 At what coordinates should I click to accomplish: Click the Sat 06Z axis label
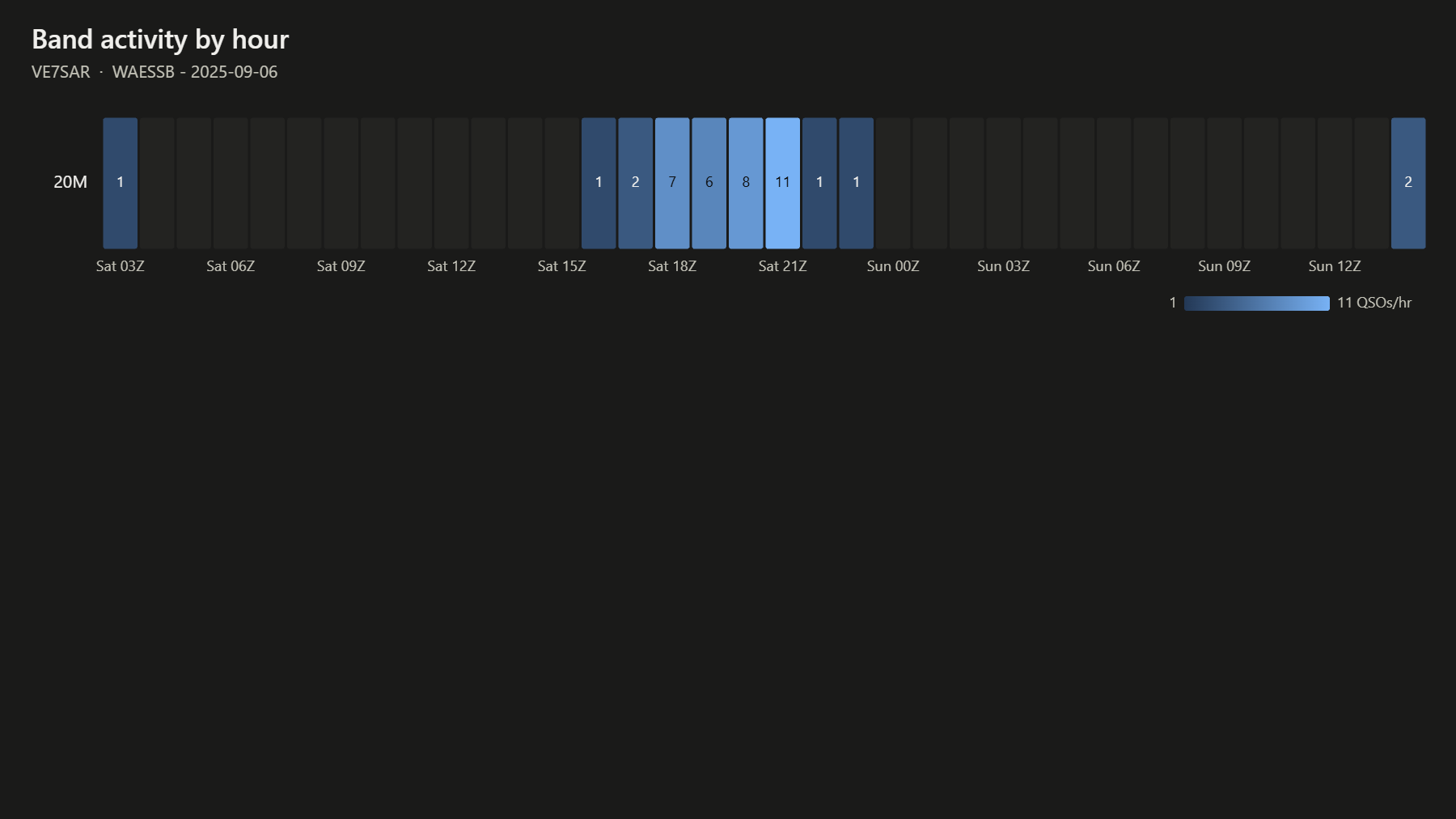tap(231, 266)
